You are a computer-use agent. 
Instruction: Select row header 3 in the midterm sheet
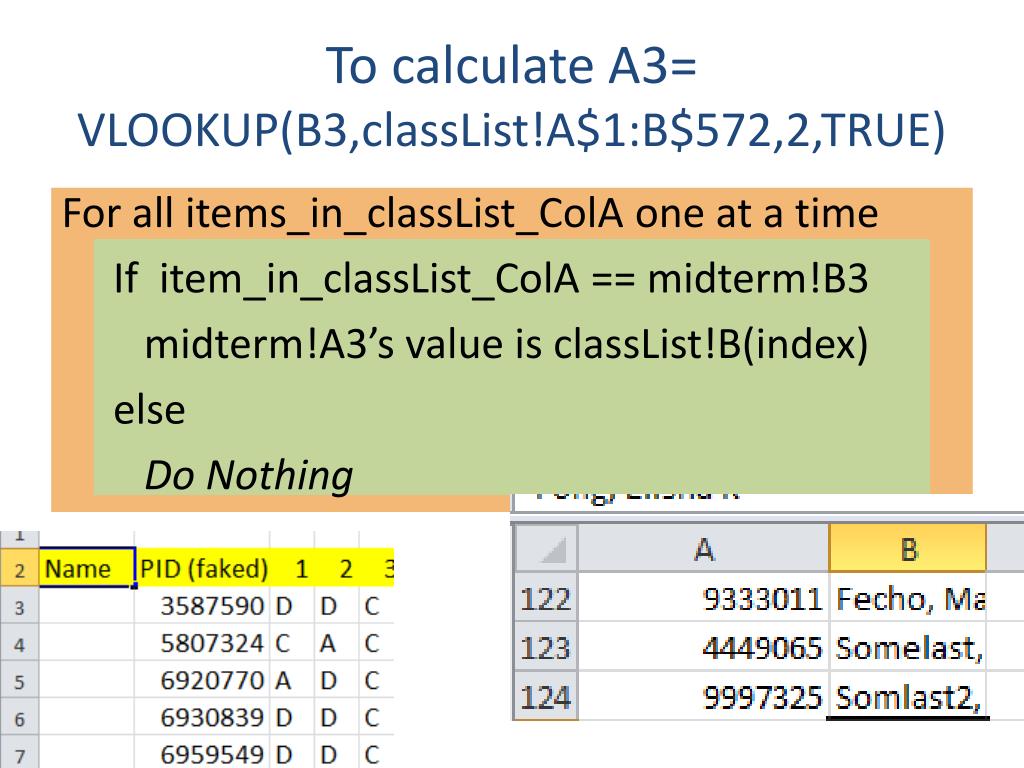click(20, 607)
